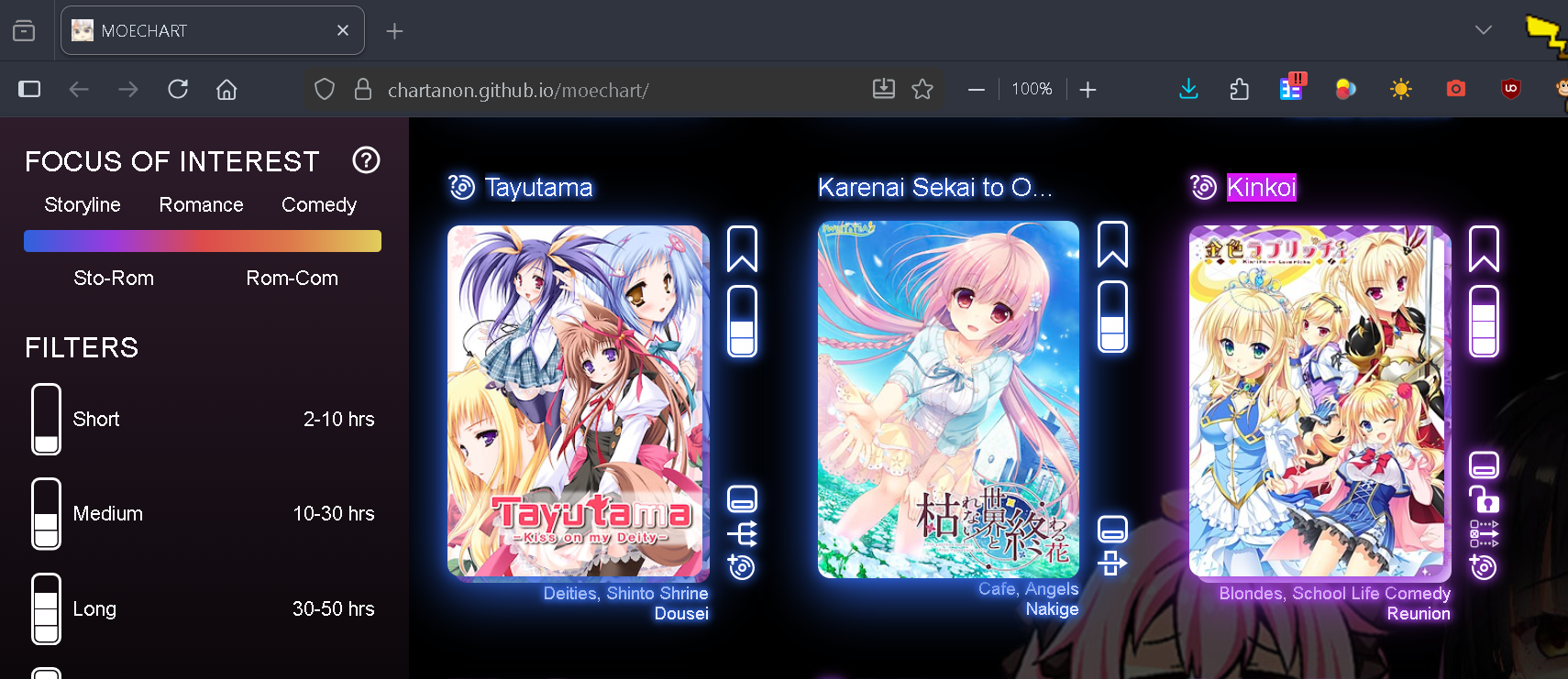
Task: Click the disc-plus icon on Kinkoi card
Action: (x=1484, y=567)
